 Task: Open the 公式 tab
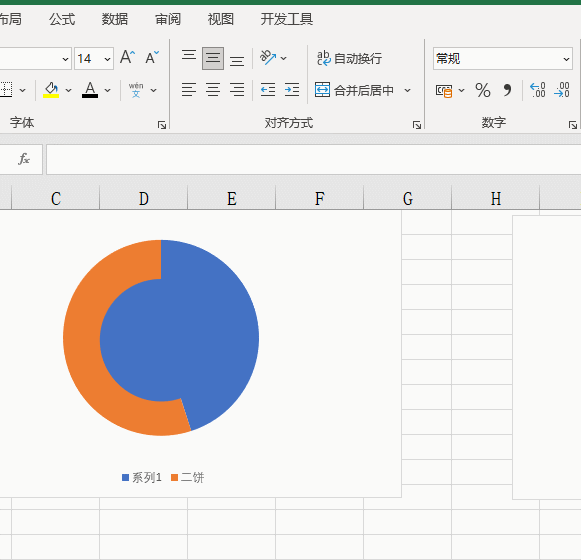coord(62,19)
